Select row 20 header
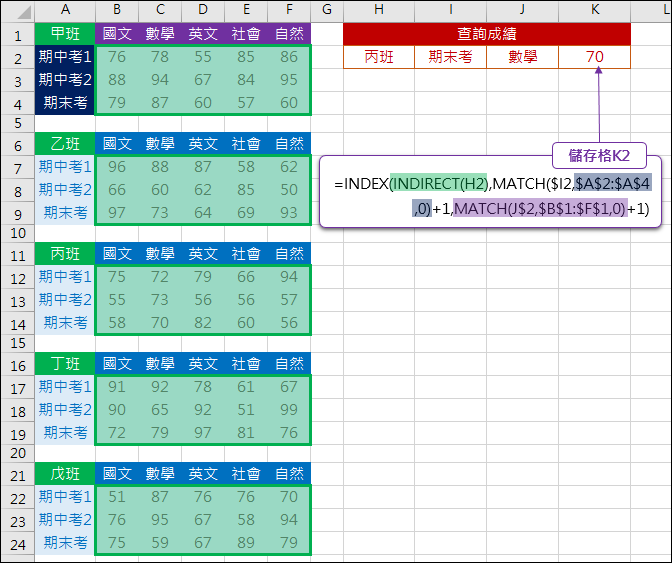 pos(18,453)
